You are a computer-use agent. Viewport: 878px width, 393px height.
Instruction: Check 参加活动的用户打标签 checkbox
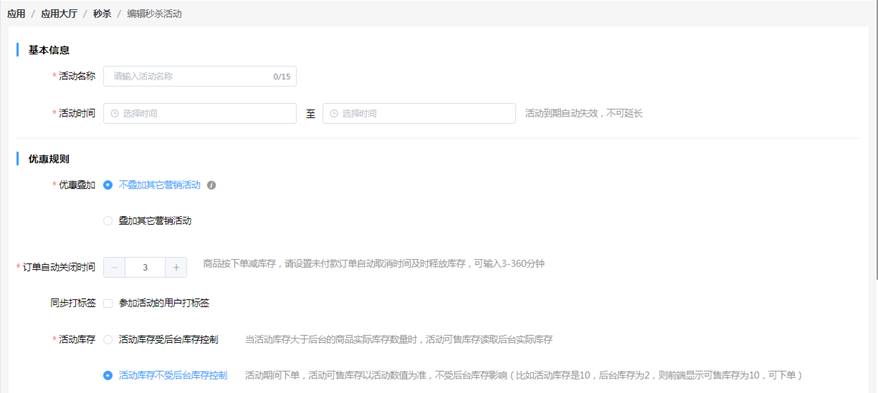(x=108, y=303)
